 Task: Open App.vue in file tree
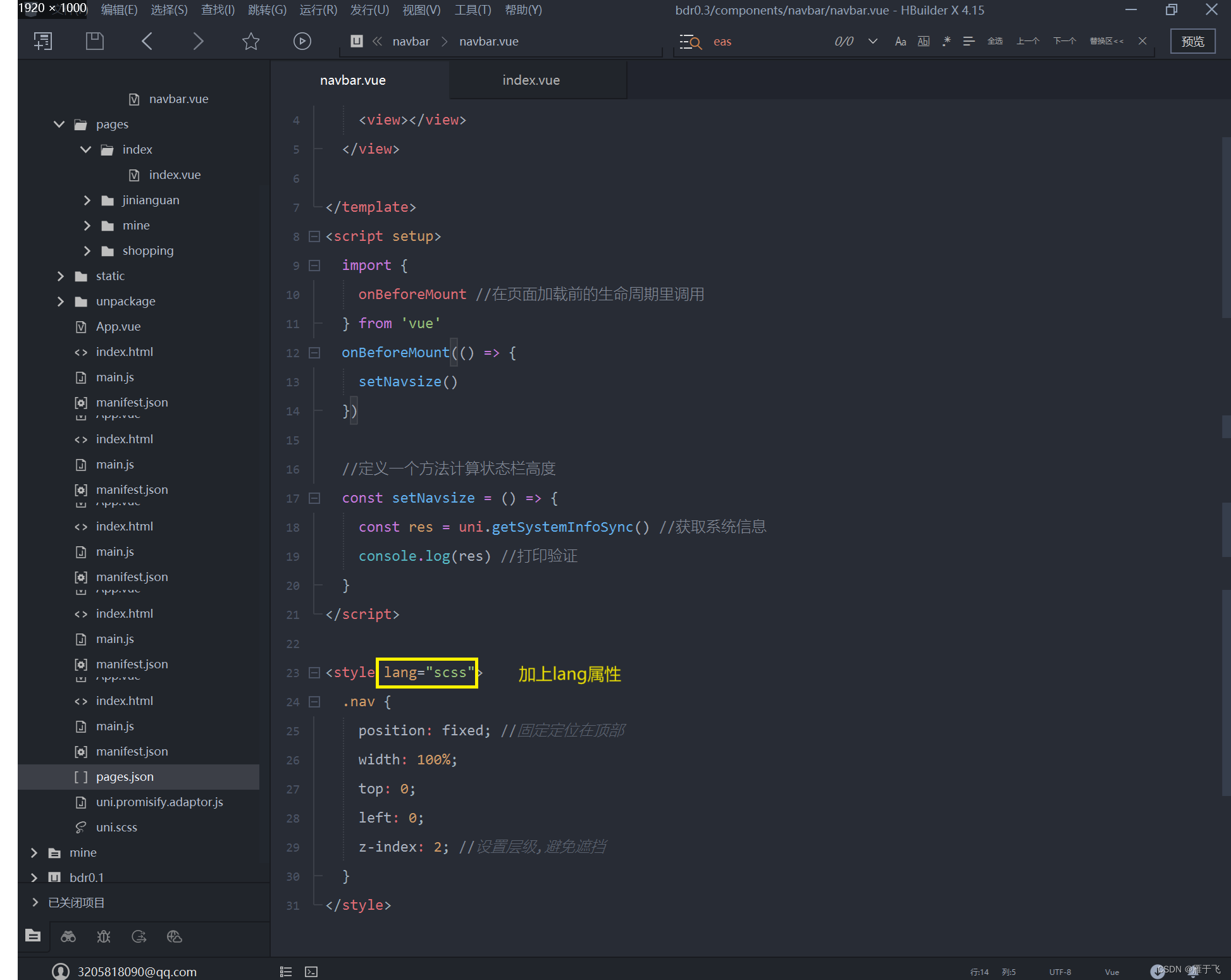point(118,326)
